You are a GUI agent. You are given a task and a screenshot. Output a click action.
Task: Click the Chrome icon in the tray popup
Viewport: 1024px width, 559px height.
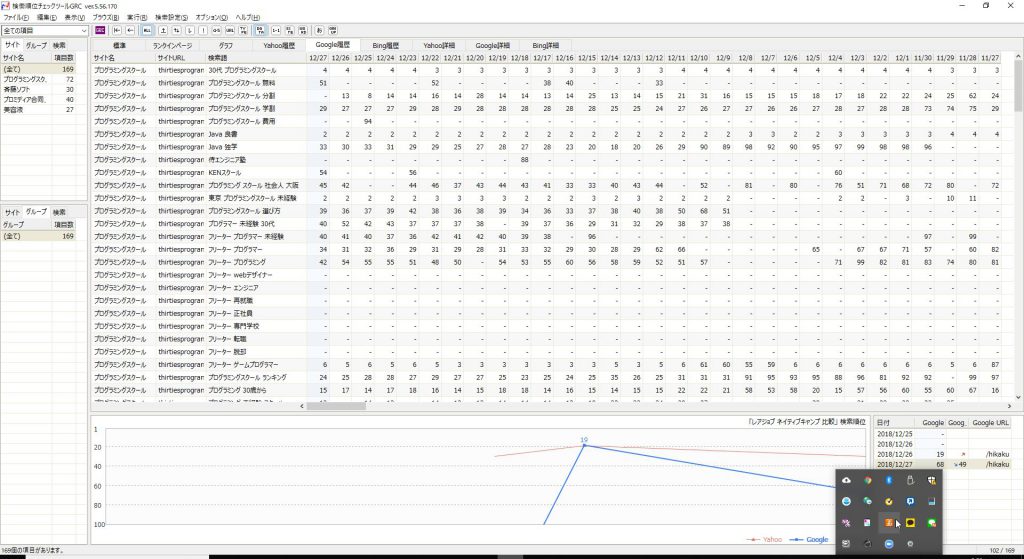coord(868,481)
